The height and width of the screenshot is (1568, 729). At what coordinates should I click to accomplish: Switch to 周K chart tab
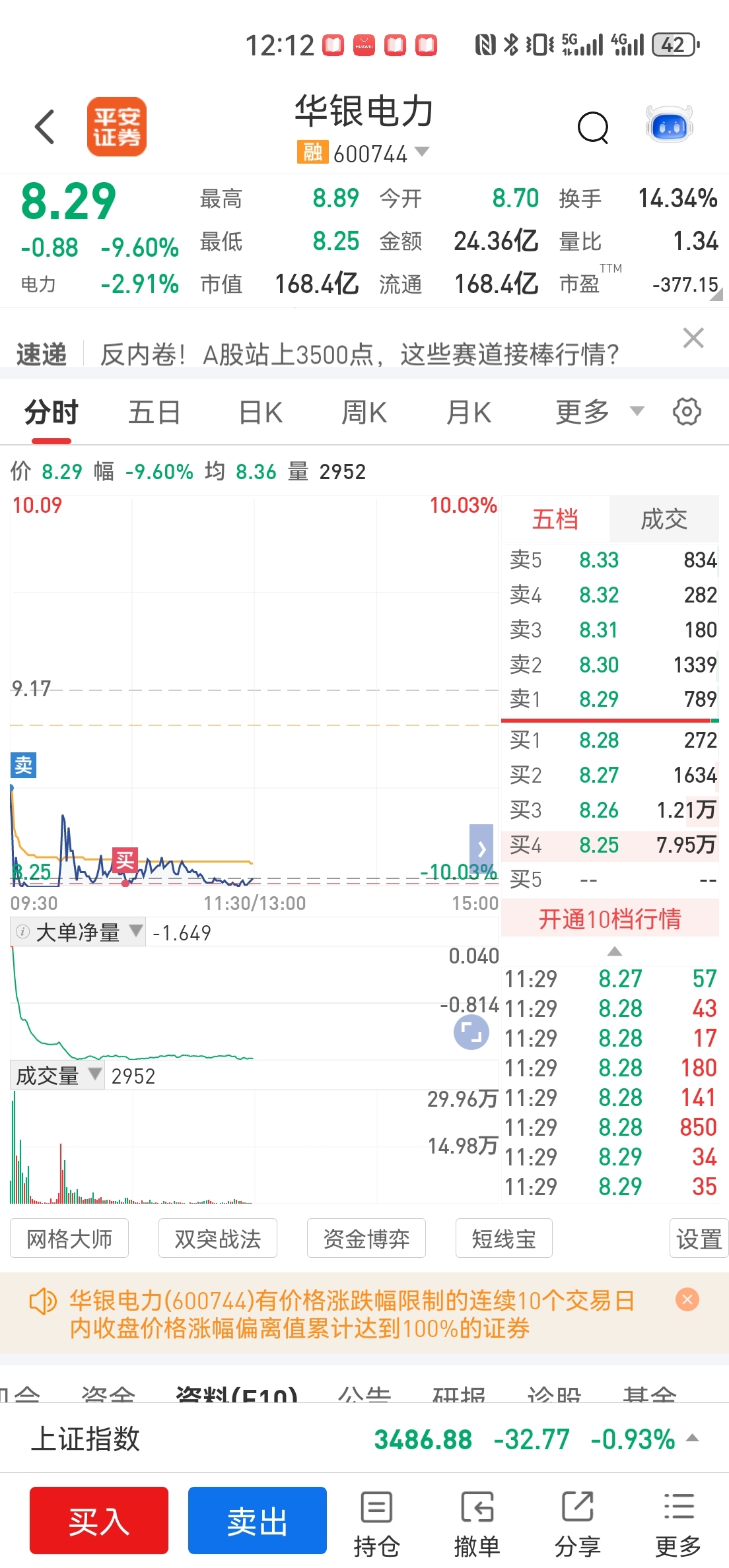point(364,412)
